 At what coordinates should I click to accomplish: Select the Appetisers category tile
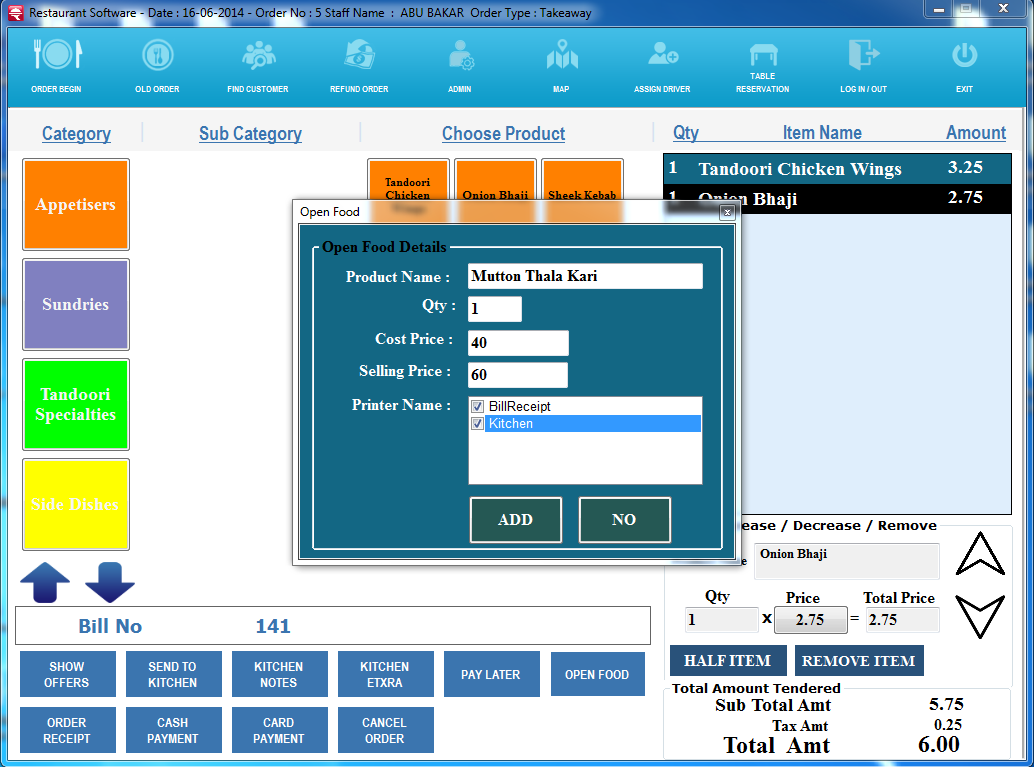[x=76, y=205]
